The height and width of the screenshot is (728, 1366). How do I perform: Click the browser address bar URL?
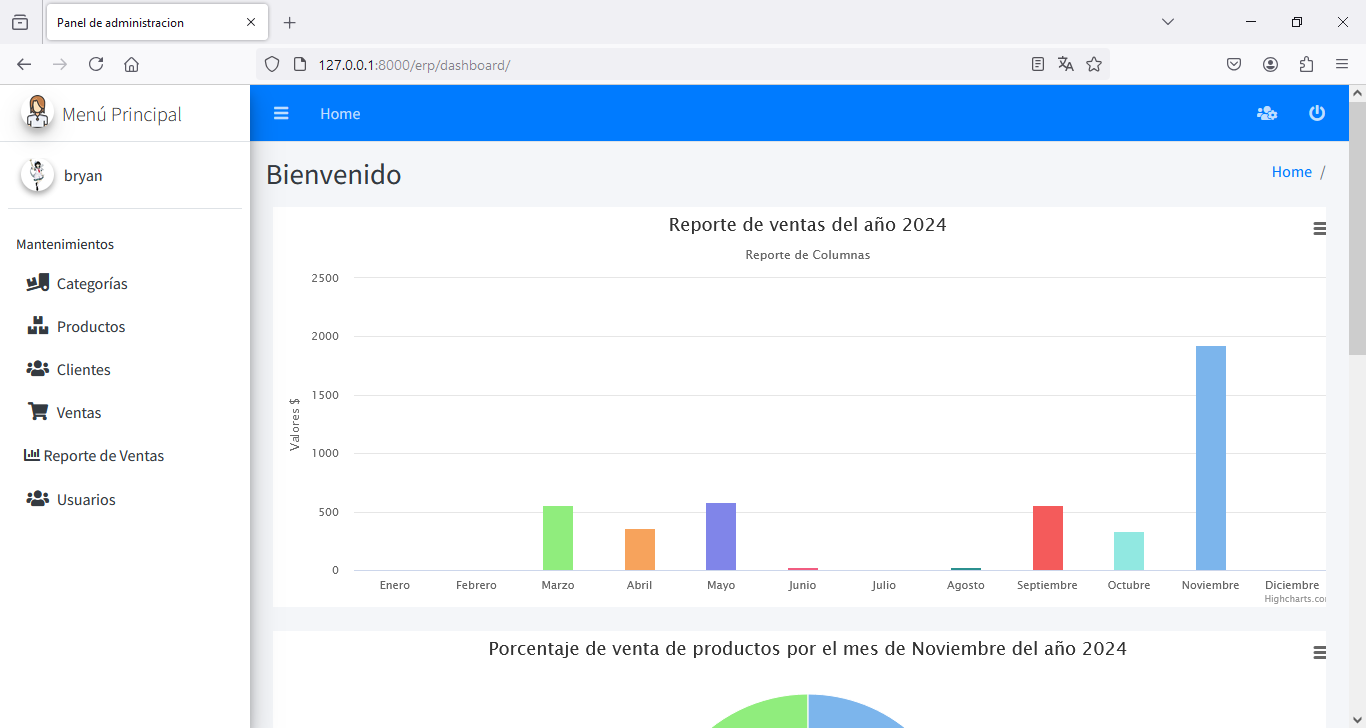pyautogui.click(x=414, y=64)
